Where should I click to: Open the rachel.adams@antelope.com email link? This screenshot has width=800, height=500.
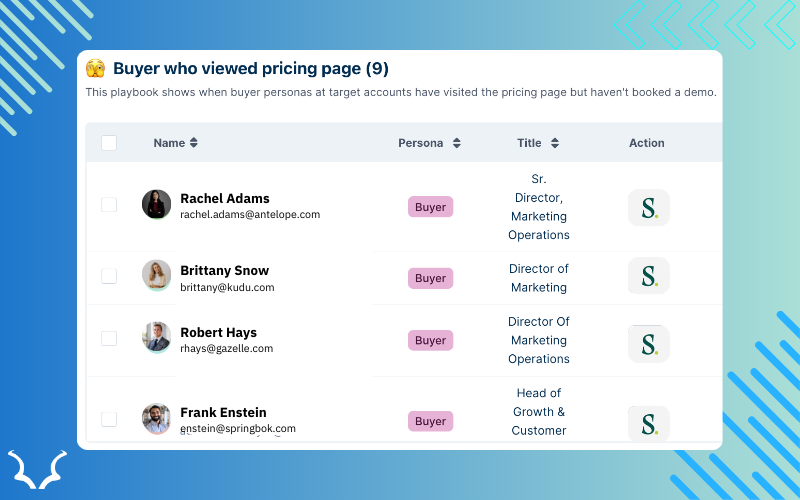click(x=250, y=214)
